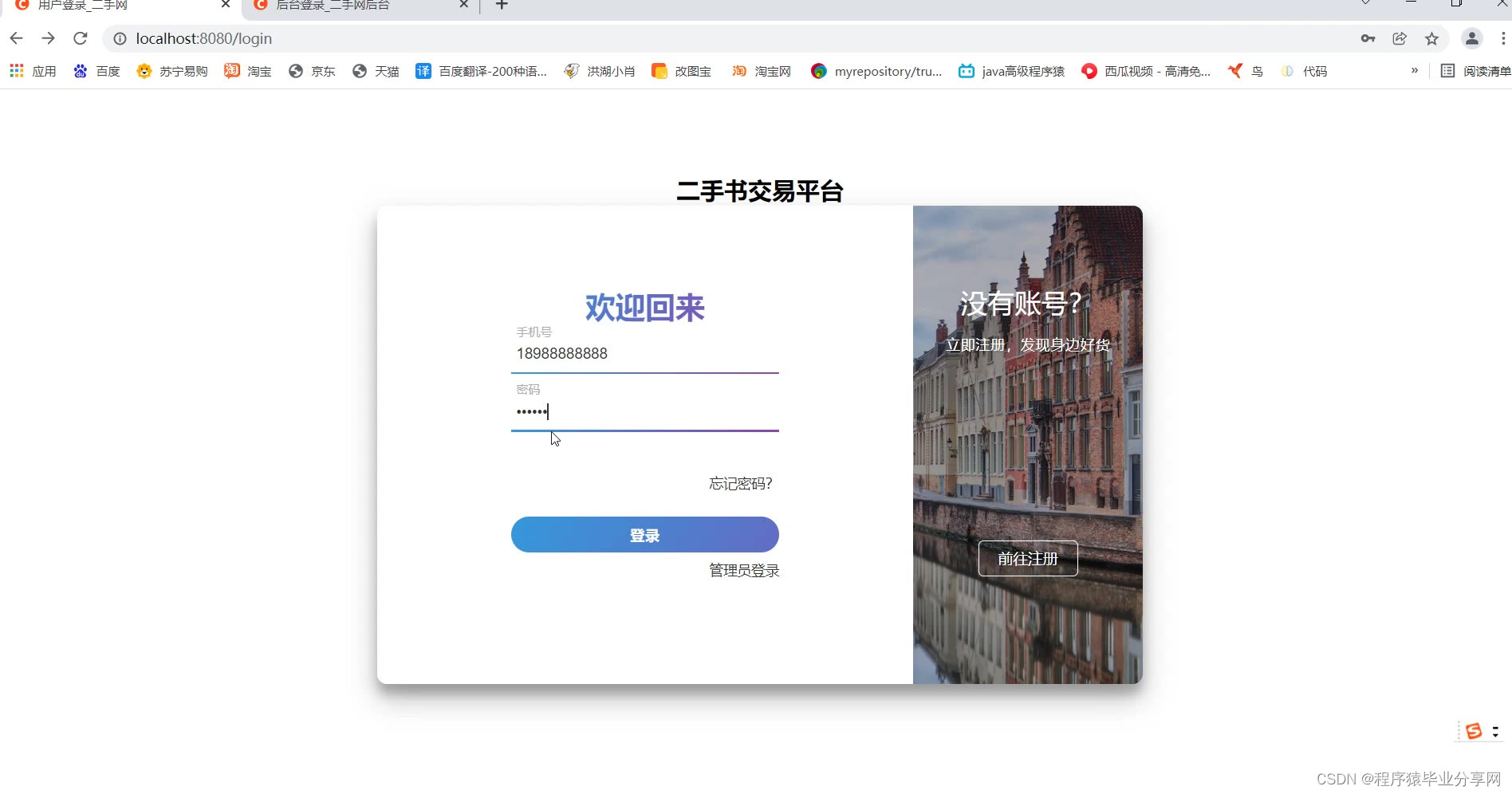Reload the login page
1512x794 pixels.
click(80, 38)
